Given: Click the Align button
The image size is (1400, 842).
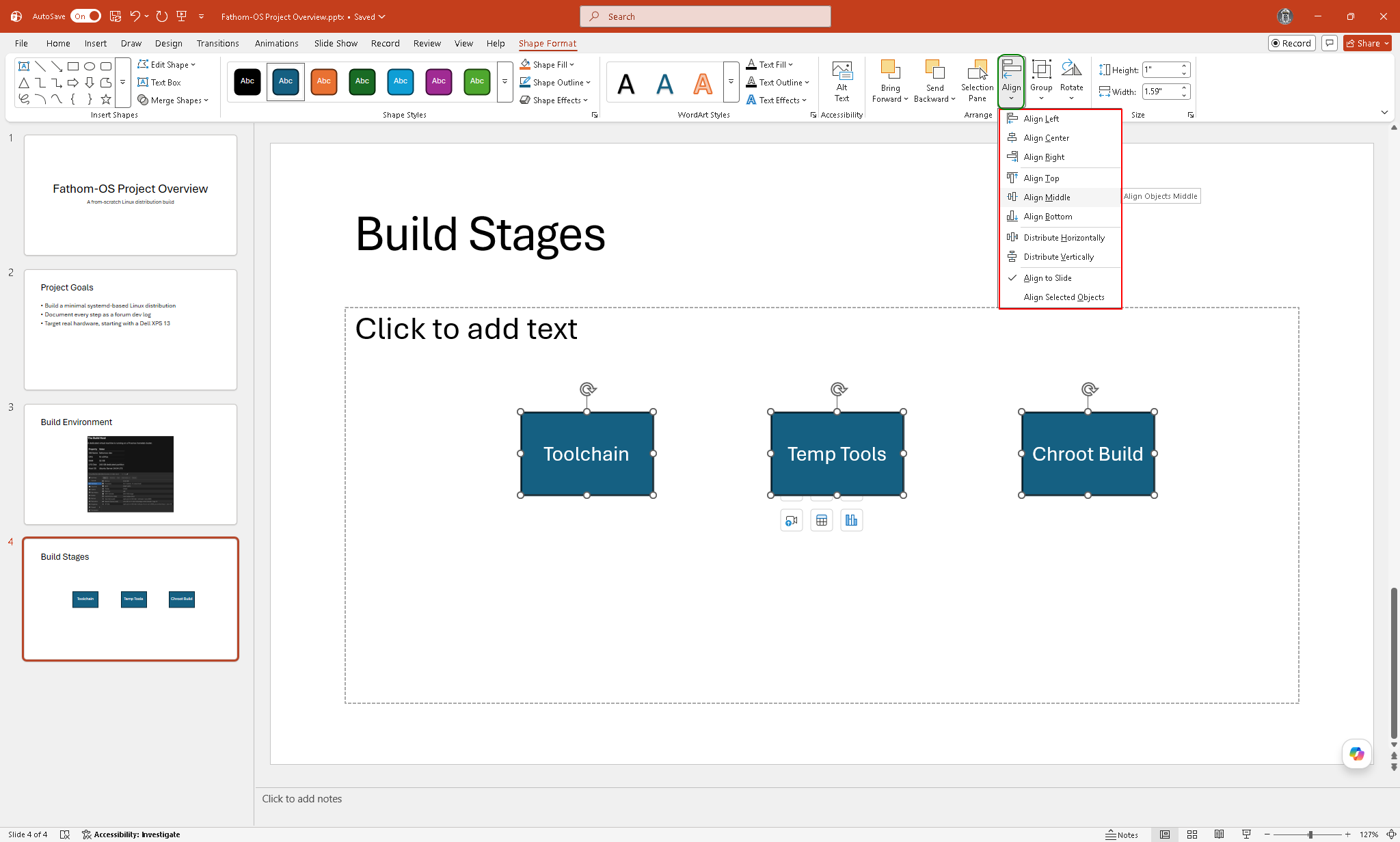Looking at the screenshot, I should [1011, 81].
